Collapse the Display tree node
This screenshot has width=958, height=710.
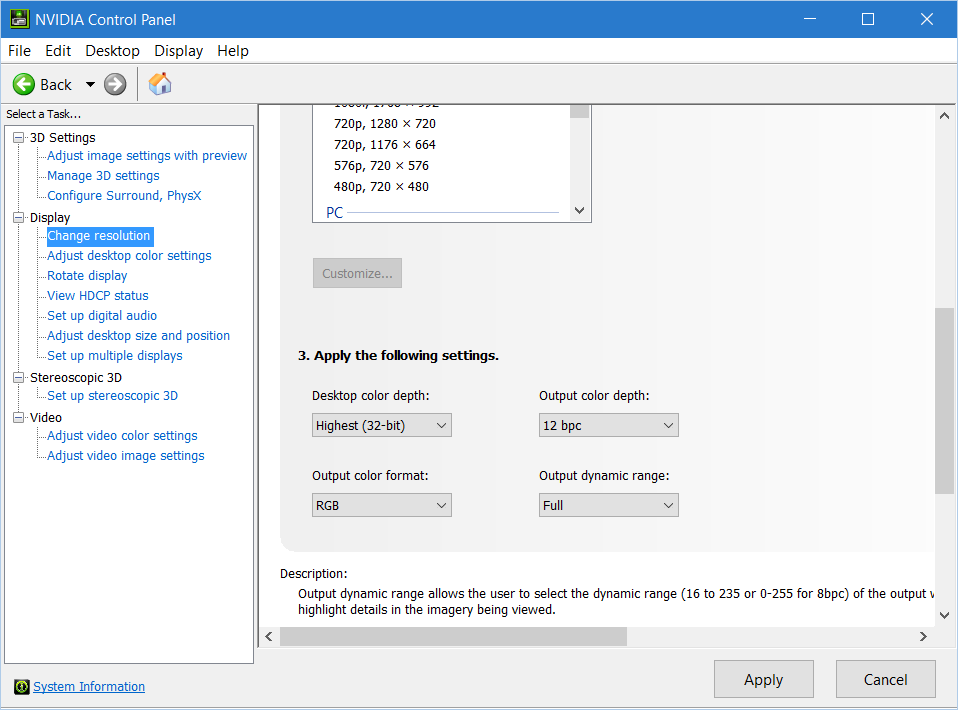tap(19, 218)
